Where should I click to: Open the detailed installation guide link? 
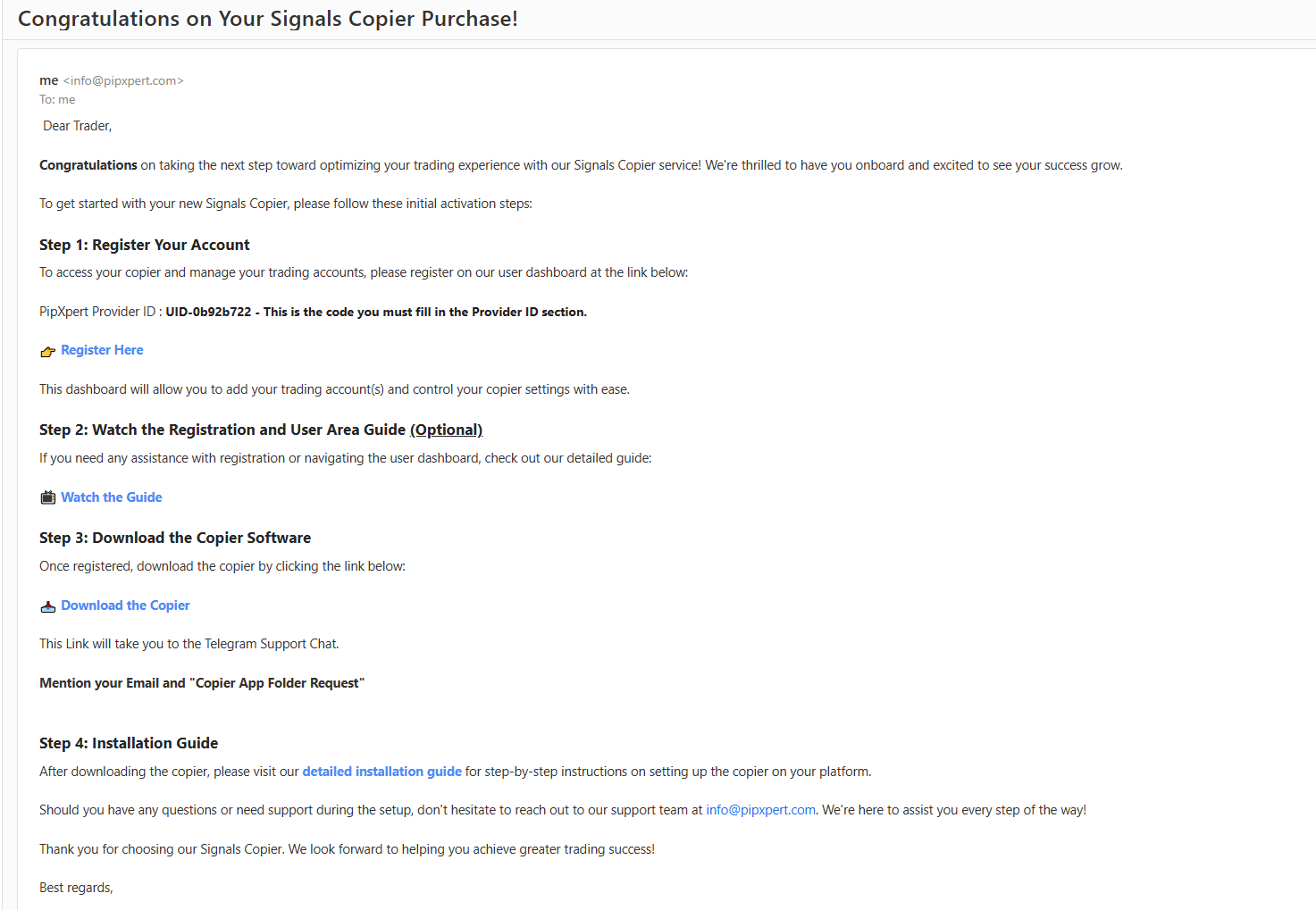point(382,772)
